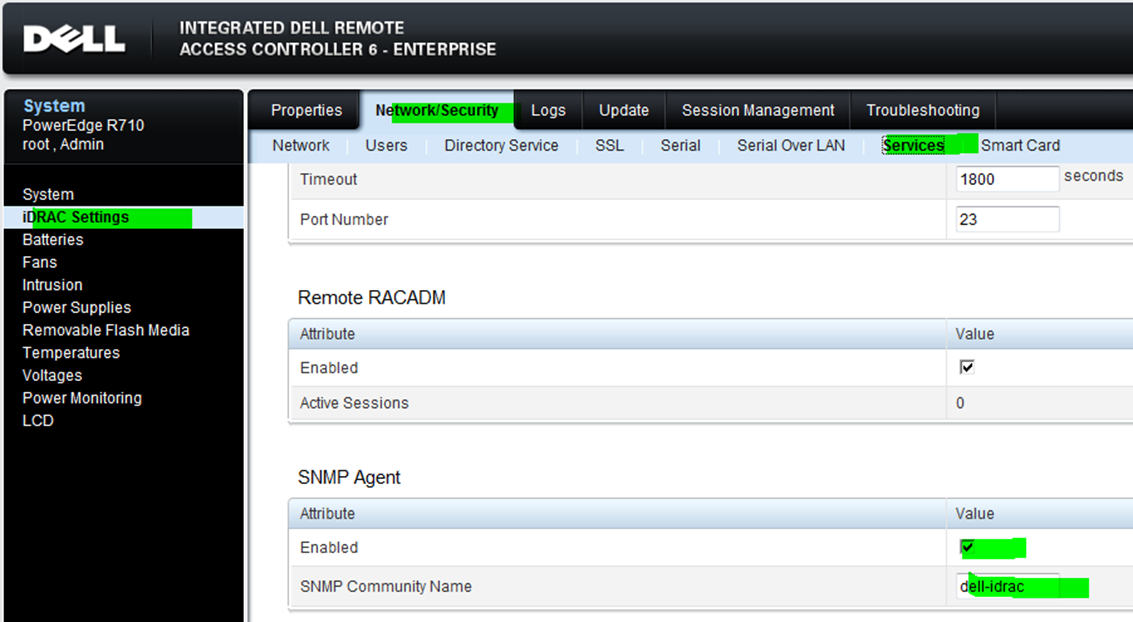Image resolution: width=1133 pixels, height=622 pixels.
Task: Select iDRAC Settings in the sidebar
Action: tap(75, 217)
